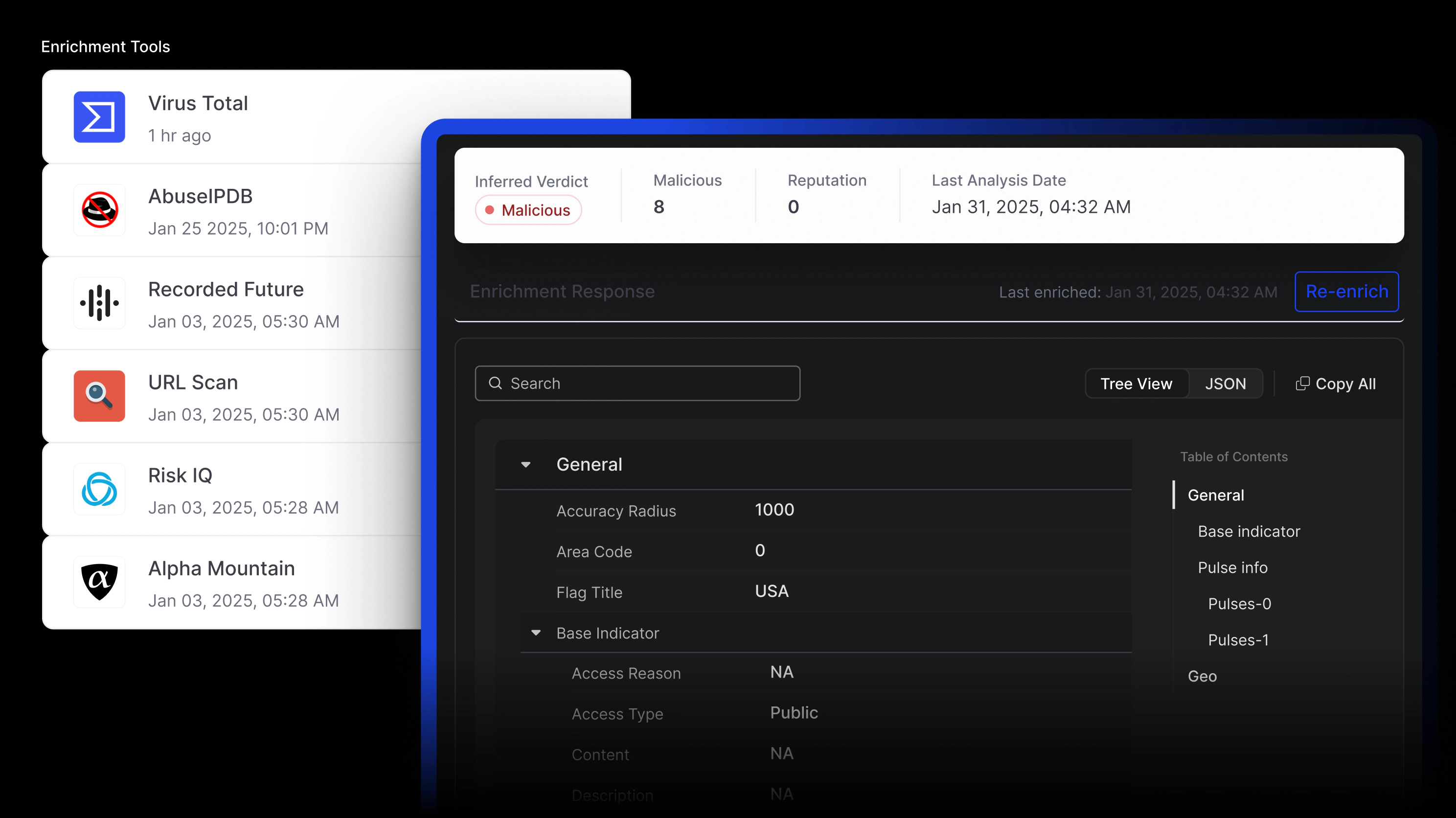Screen dimensions: 1456x818
Task: Click the copy icon beside Copy All
Action: (x=1302, y=384)
